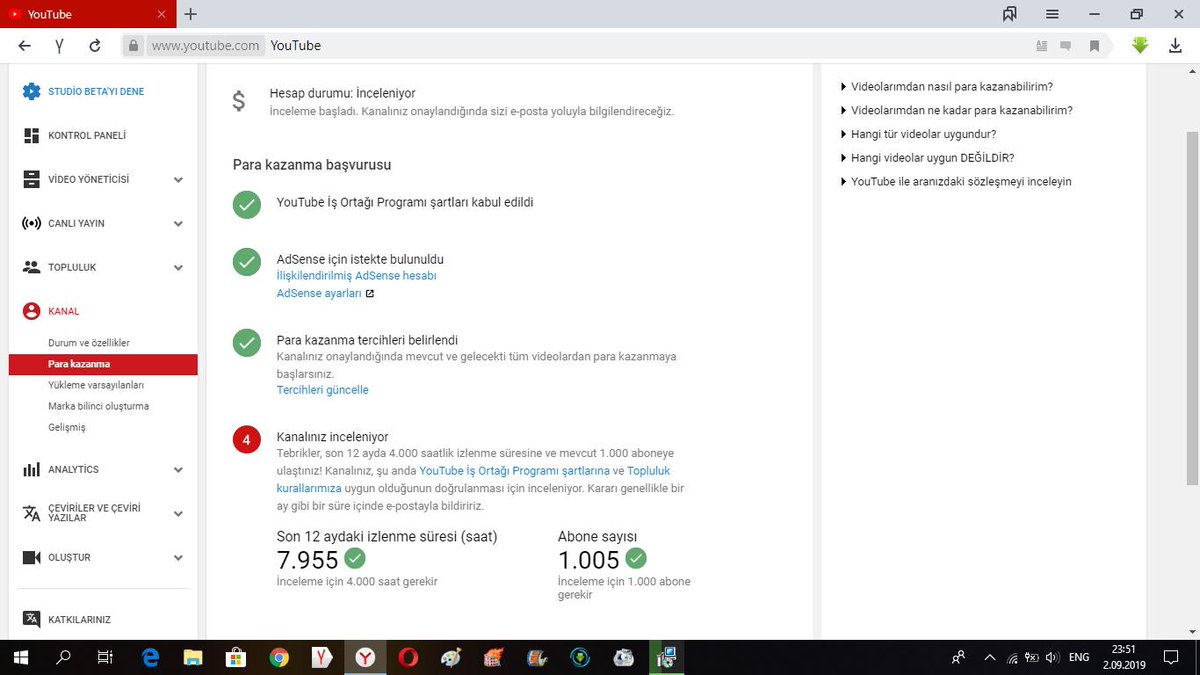Click the Canlı Yayın broadcast icon
Image resolution: width=1200 pixels, height=675 pixels.
click(x=31, y=223)
